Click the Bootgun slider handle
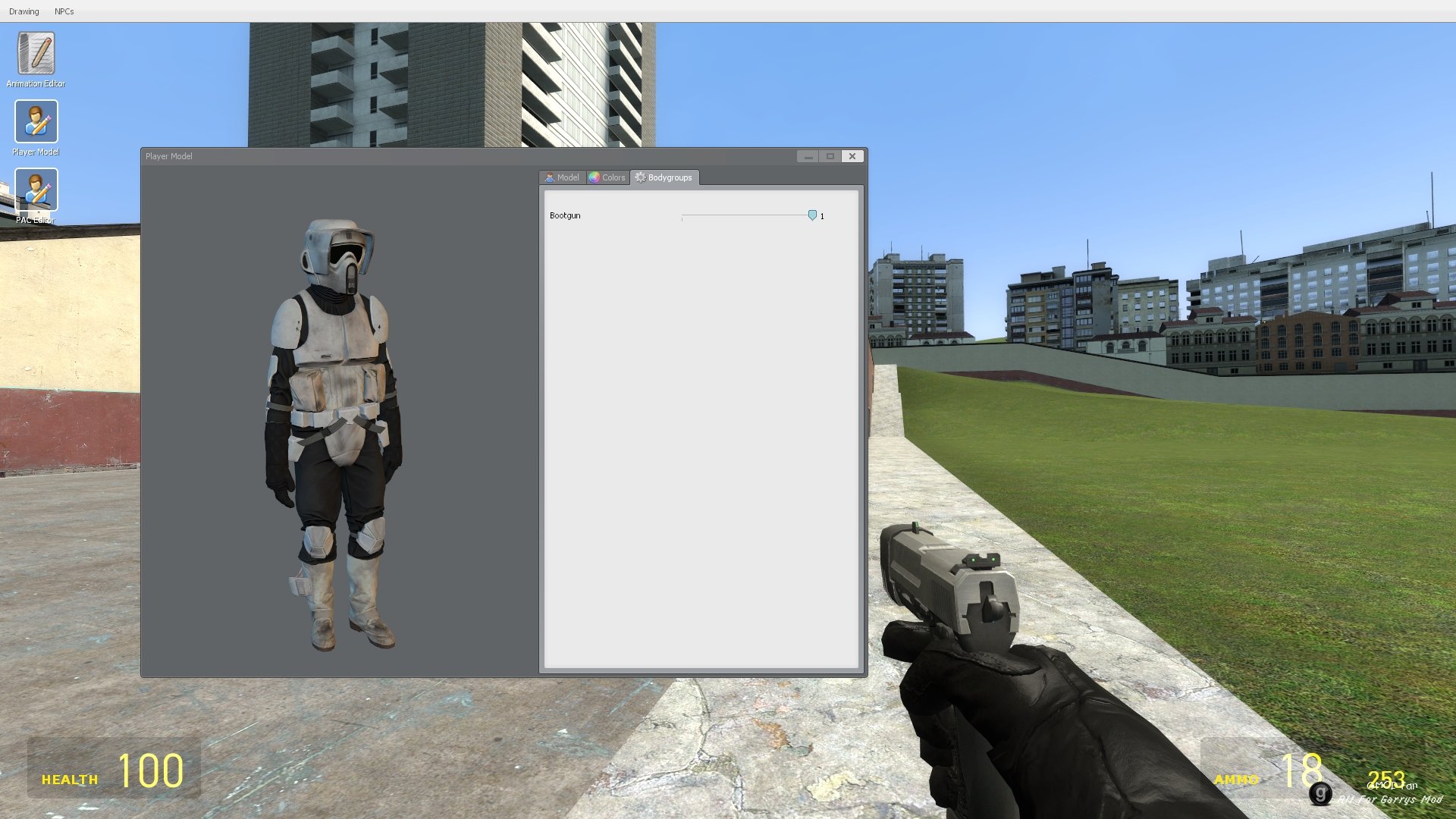This screenshot has height=819, width=1456. tap(812, 216)
